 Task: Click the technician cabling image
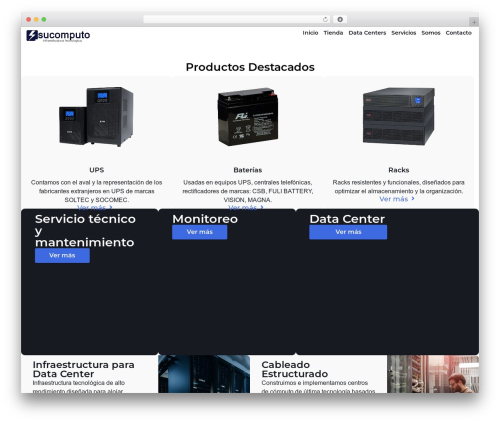[x=433, y=374]
